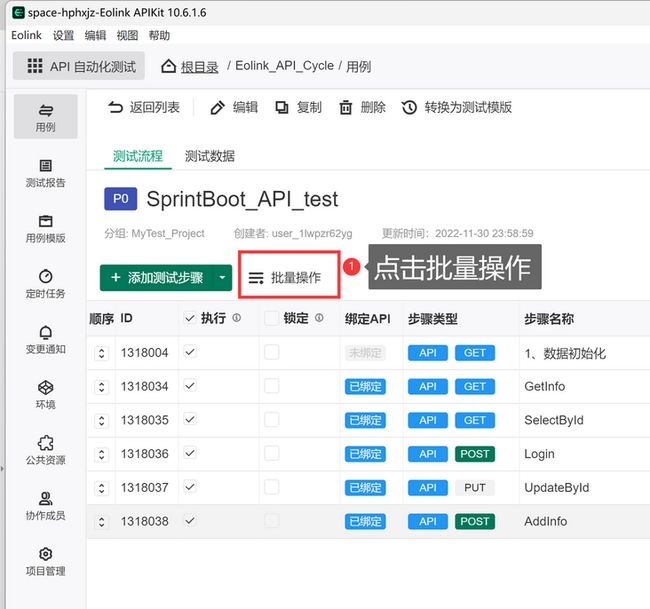Open the 视图 menu
Viewport: 650px width, 609px height.
point(127,36)
